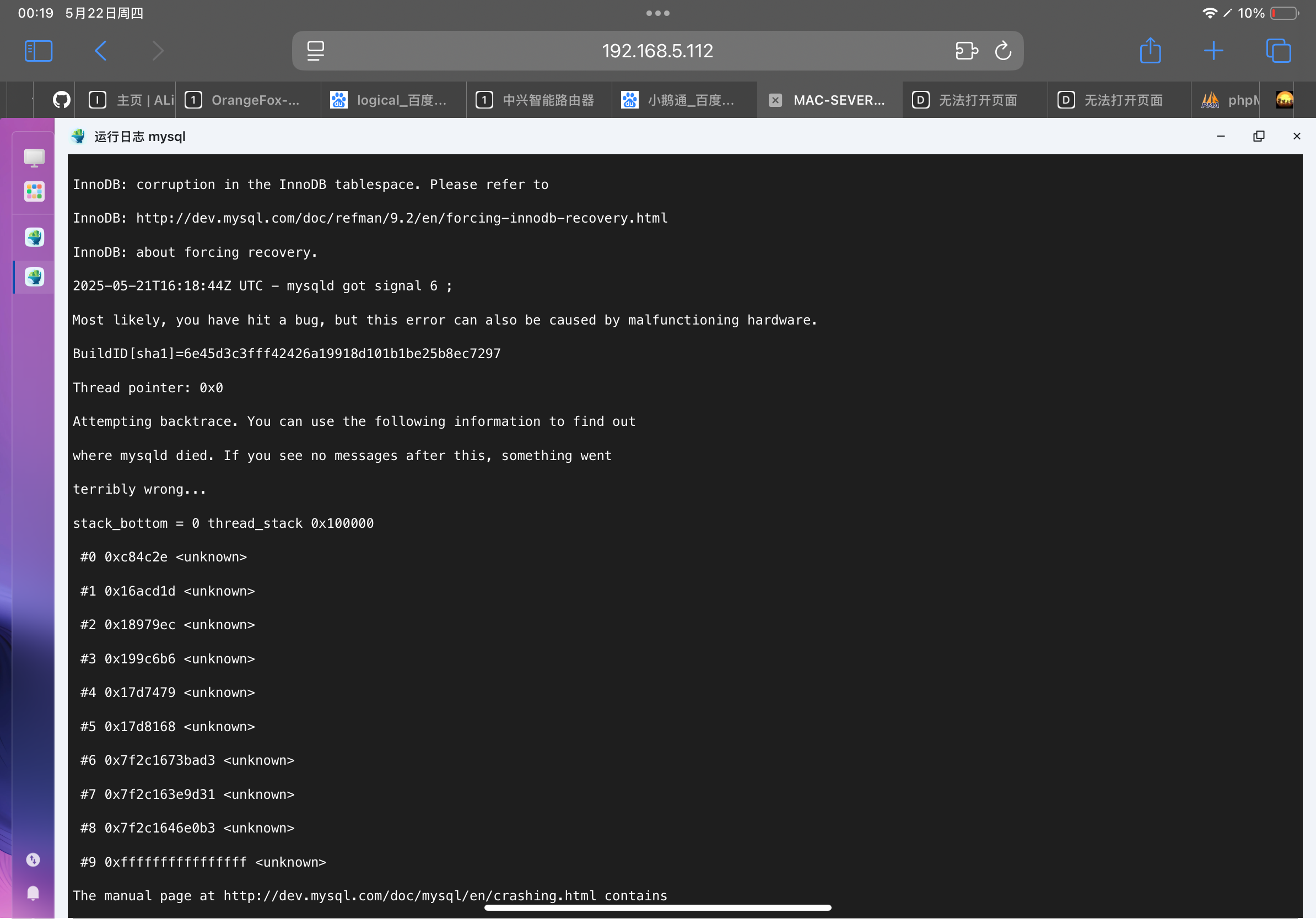Switch to 小鹅通_百度 tab

pyautogui.click(x=685, y=100)
